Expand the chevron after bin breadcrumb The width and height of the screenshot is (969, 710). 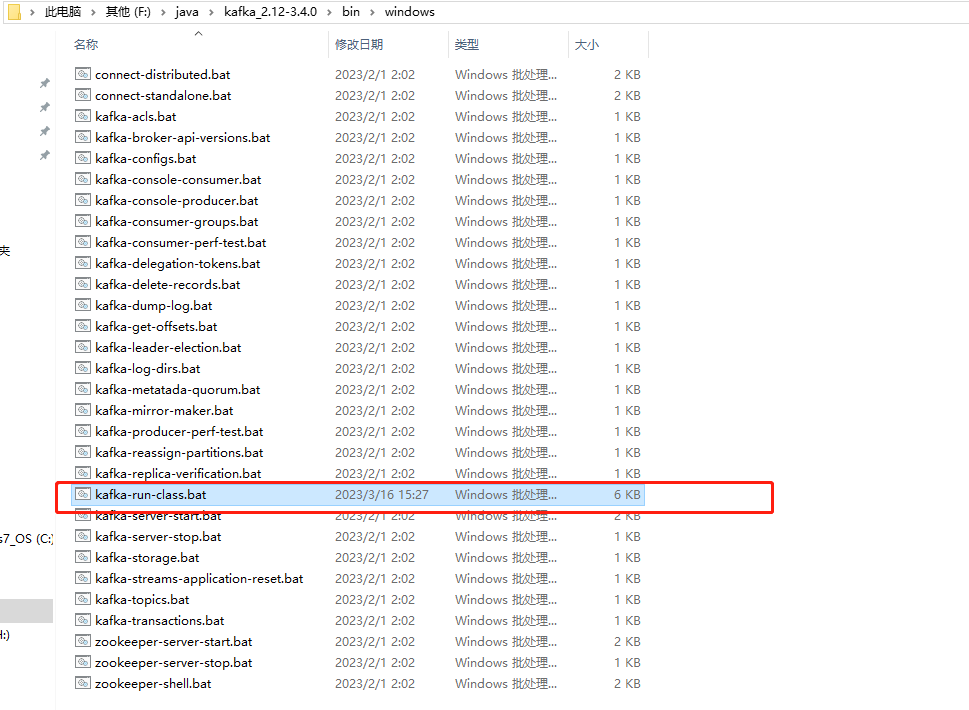(372, 12)
